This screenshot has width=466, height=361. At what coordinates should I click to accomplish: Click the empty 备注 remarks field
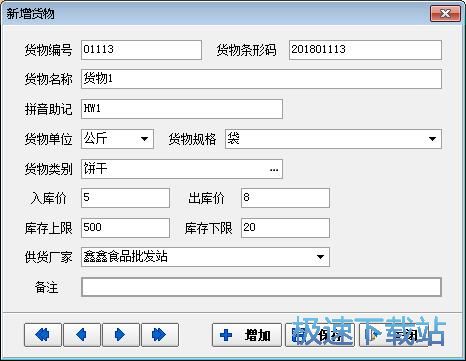coord(261,287)
